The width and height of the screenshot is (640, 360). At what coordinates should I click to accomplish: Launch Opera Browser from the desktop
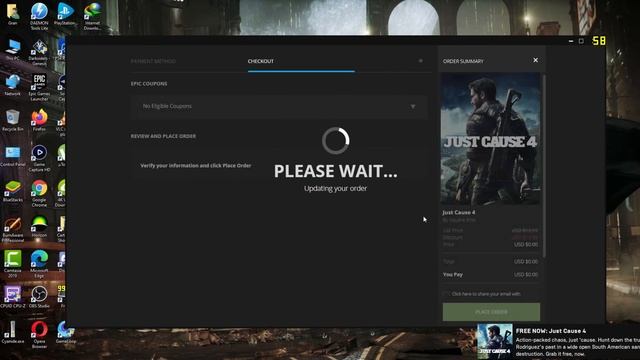(39, 334)
